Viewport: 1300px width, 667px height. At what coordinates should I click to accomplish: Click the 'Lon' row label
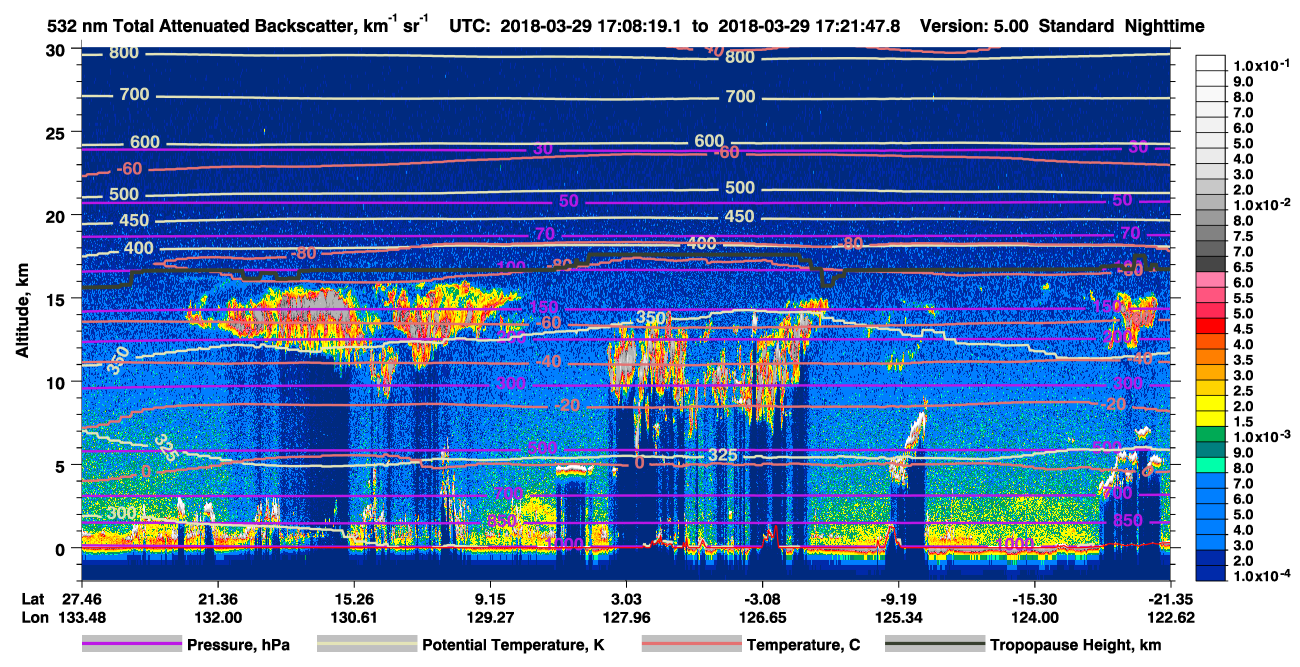point(34,617)
